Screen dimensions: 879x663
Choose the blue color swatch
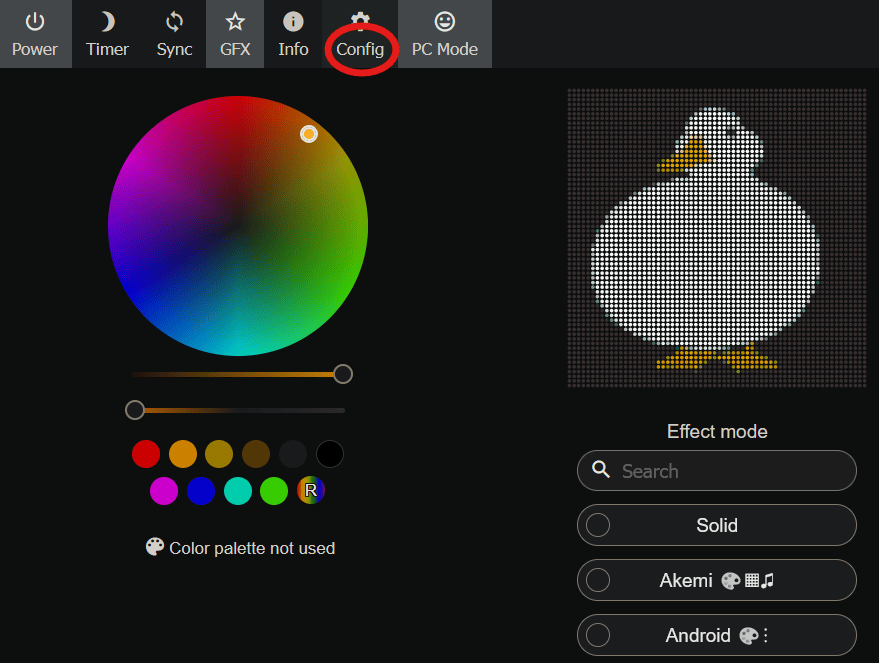[x=201, y=491]
